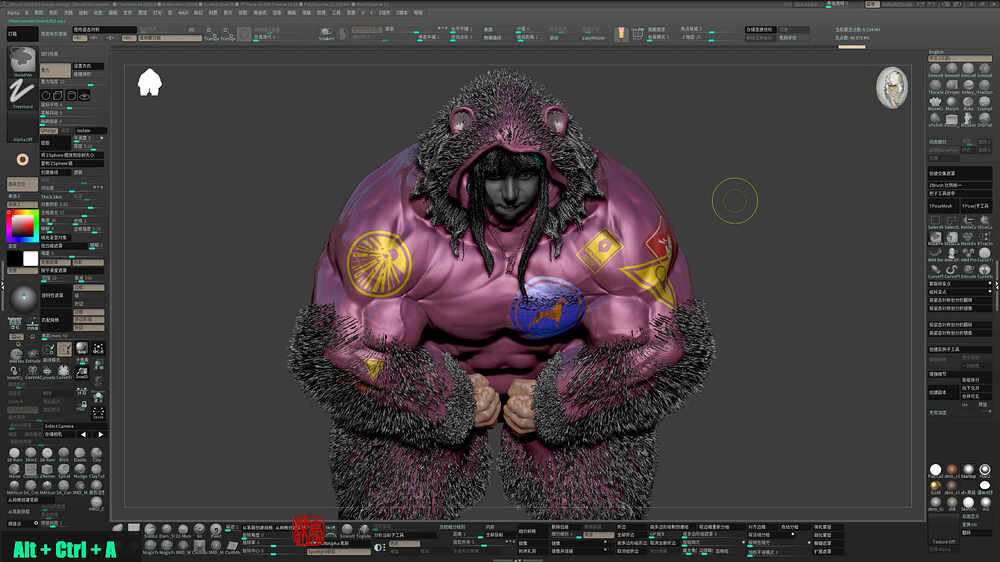Select the first circular stroke option icon
The image size is (1000, 562).
[x=46, y=95]
